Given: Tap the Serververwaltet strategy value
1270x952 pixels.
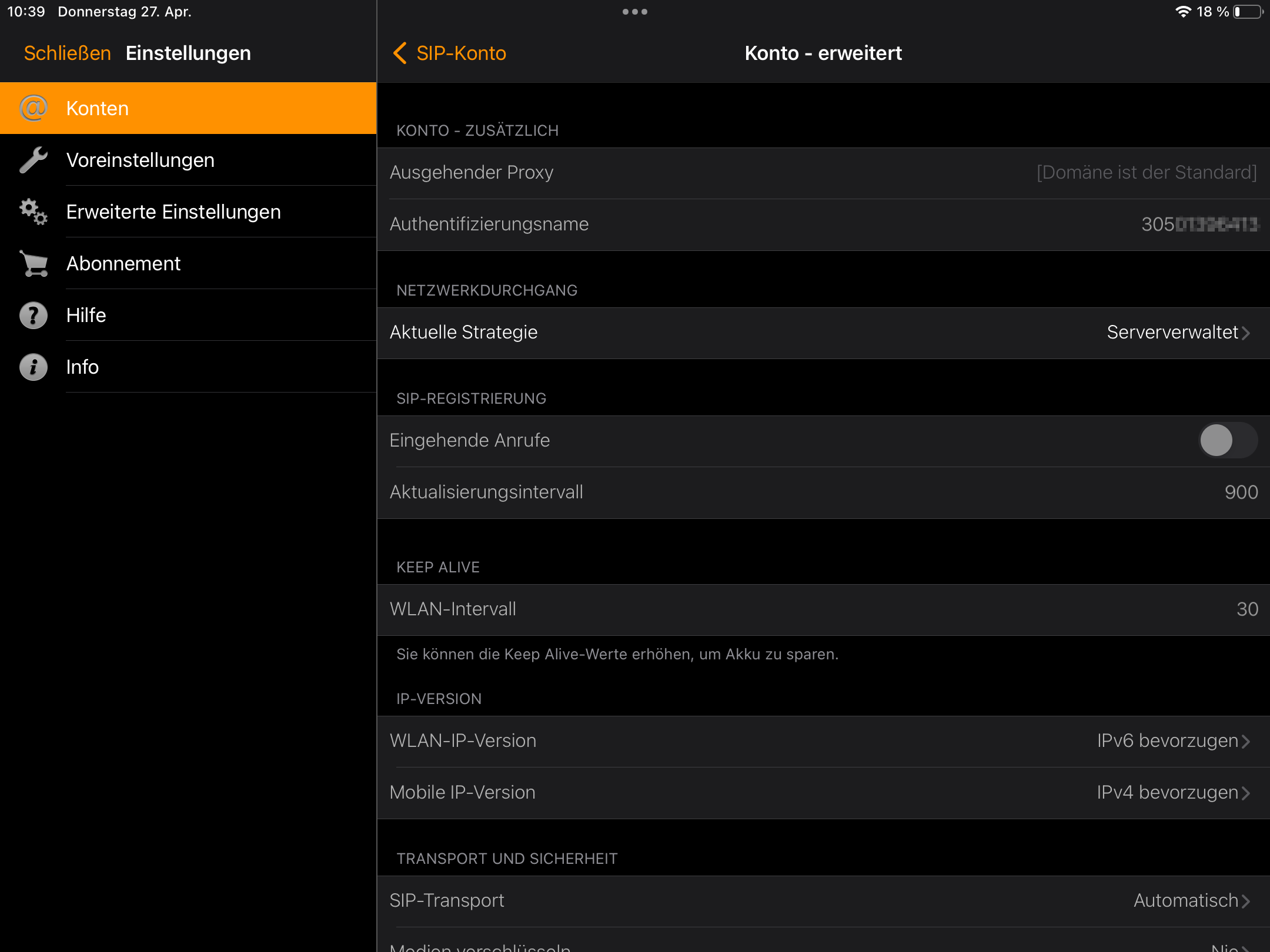Looking at the screenshot, I should coord(1172,332).
